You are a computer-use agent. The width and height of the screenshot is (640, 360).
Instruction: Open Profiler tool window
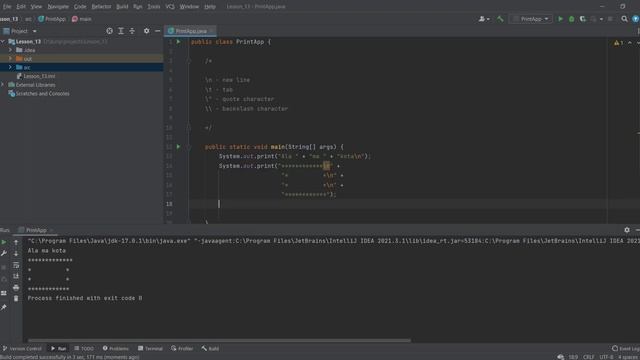[x=182, y=349]
